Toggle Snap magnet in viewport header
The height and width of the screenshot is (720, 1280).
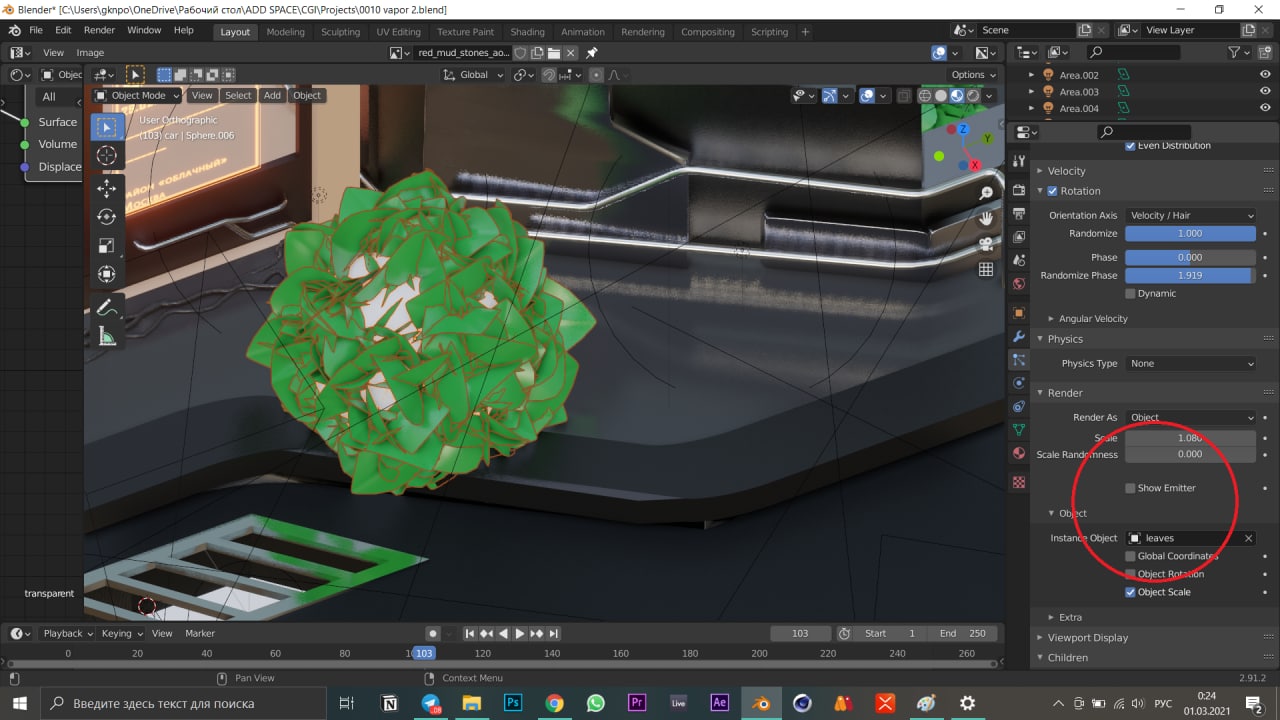point(549,75)
